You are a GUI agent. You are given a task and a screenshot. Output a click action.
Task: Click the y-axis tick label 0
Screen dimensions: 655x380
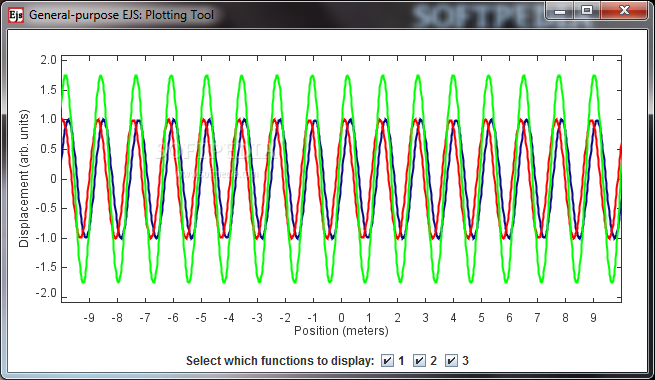point(53,179)
